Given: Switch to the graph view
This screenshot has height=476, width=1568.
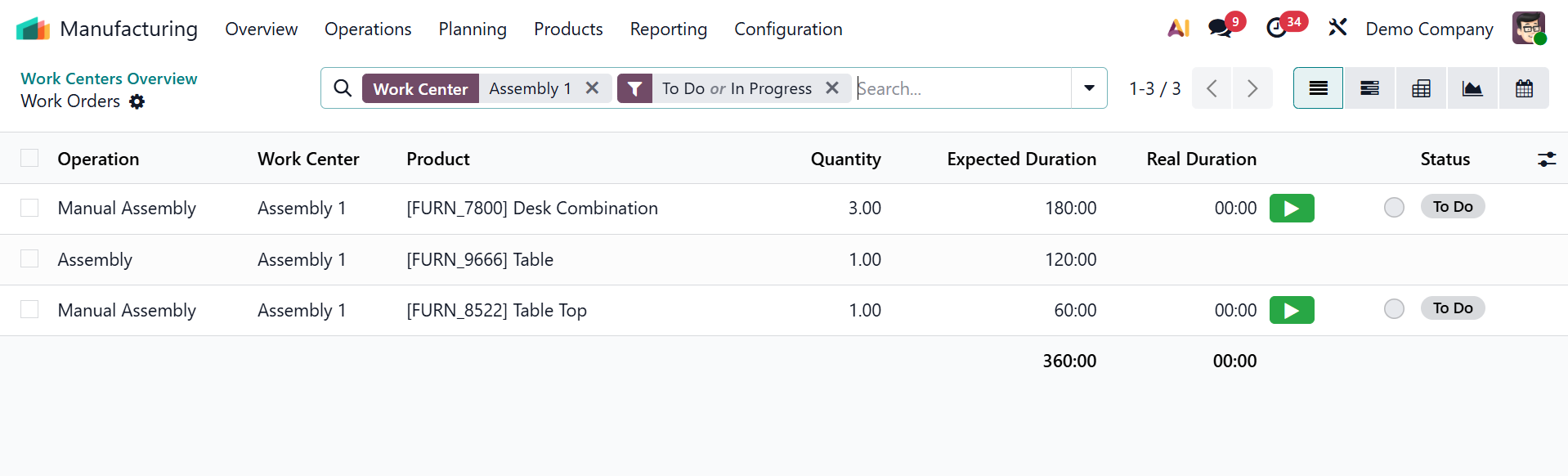Looking at the screenshot, I should click(1472, 88).
